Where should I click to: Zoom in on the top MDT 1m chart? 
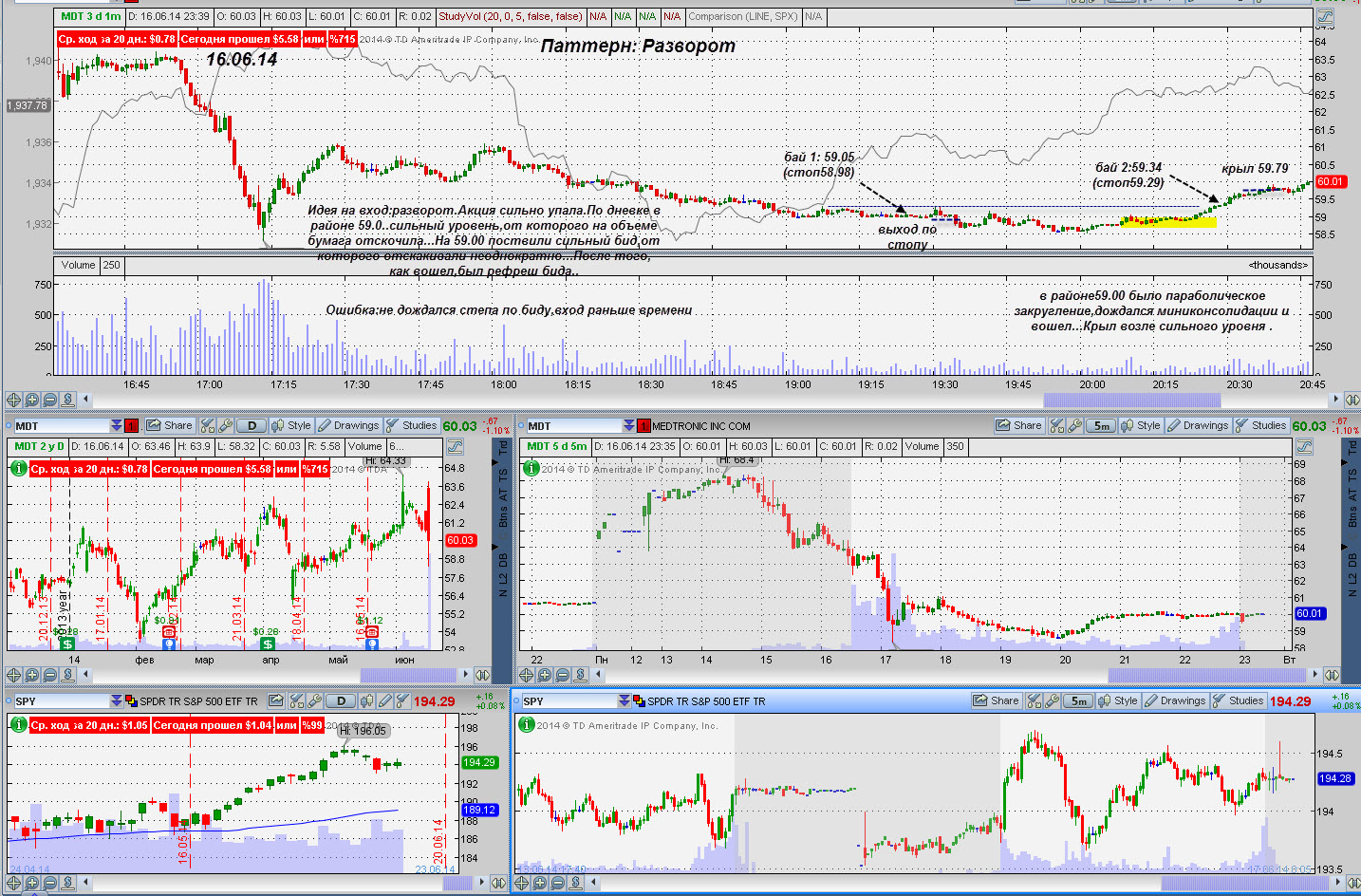click(31, 400)
